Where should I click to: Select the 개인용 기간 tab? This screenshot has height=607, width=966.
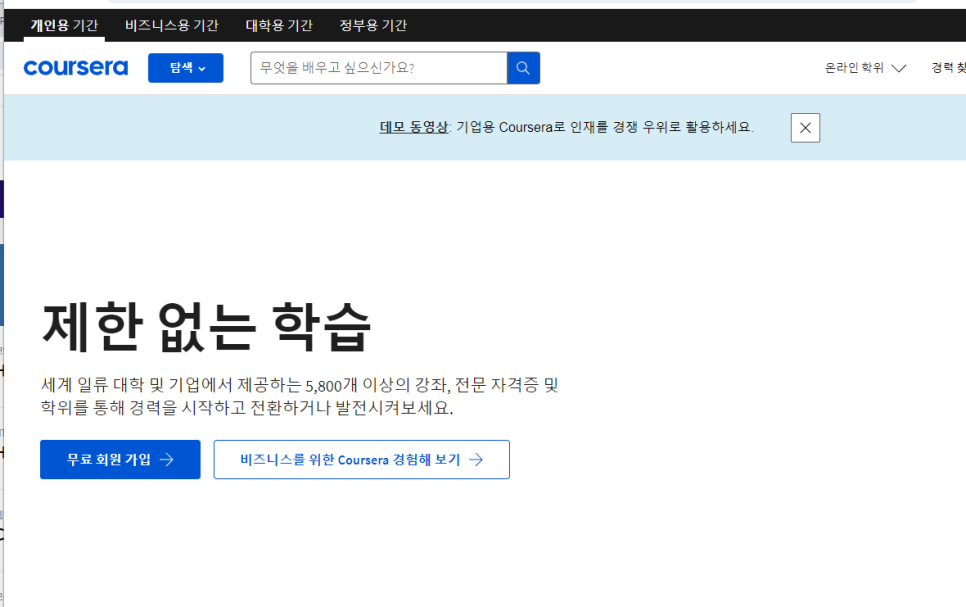coord(64,25)
